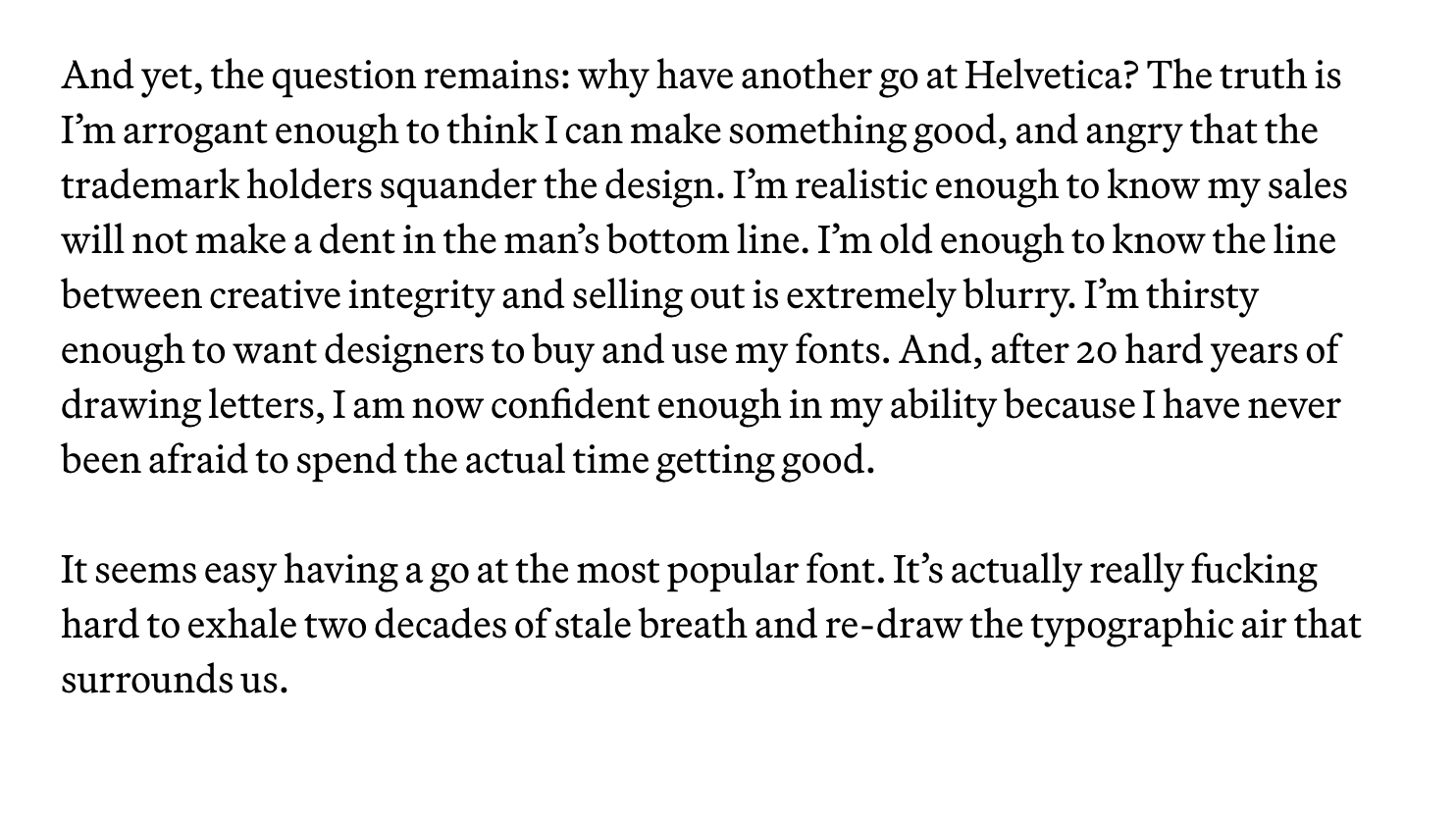The width and height of the screenshot is (1456, 820).
Task: Click on the word "exhale"
Action: pos(241,625)
